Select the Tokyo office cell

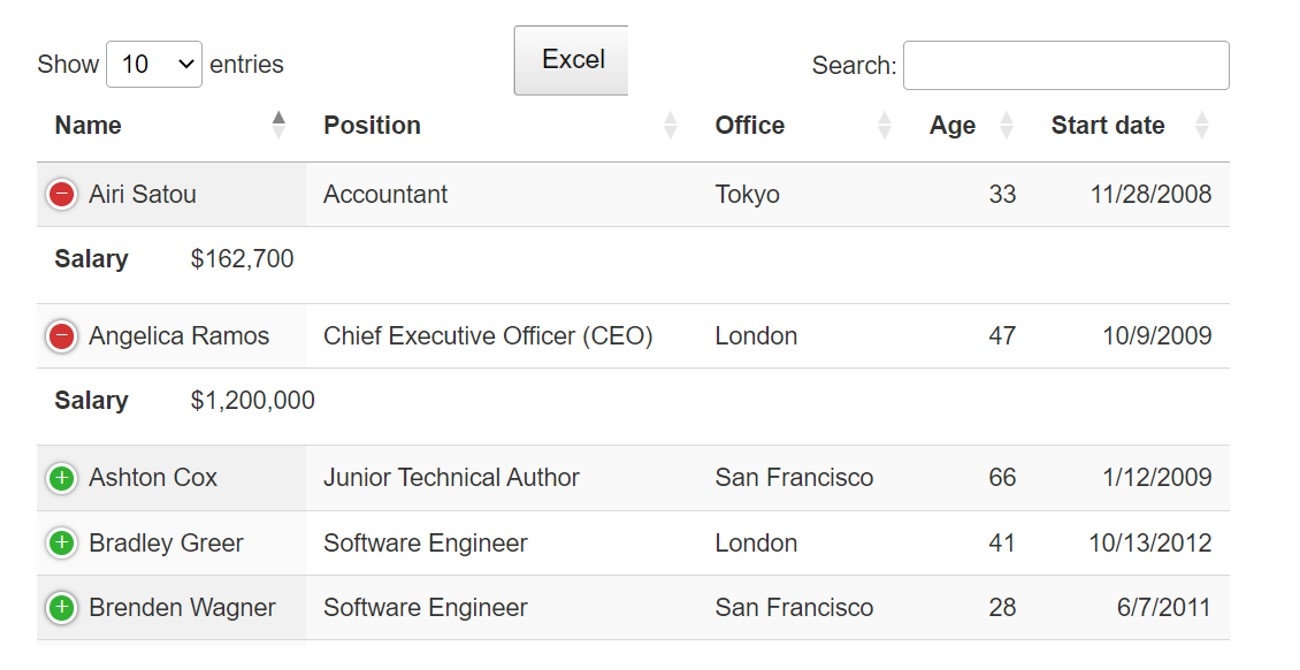747,194
